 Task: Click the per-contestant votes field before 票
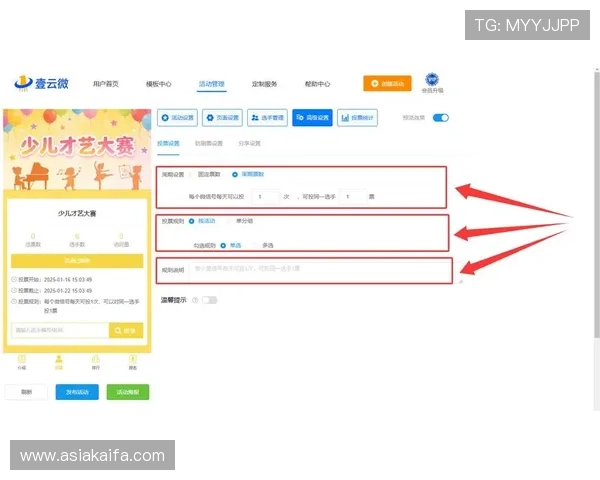(353, 197)
